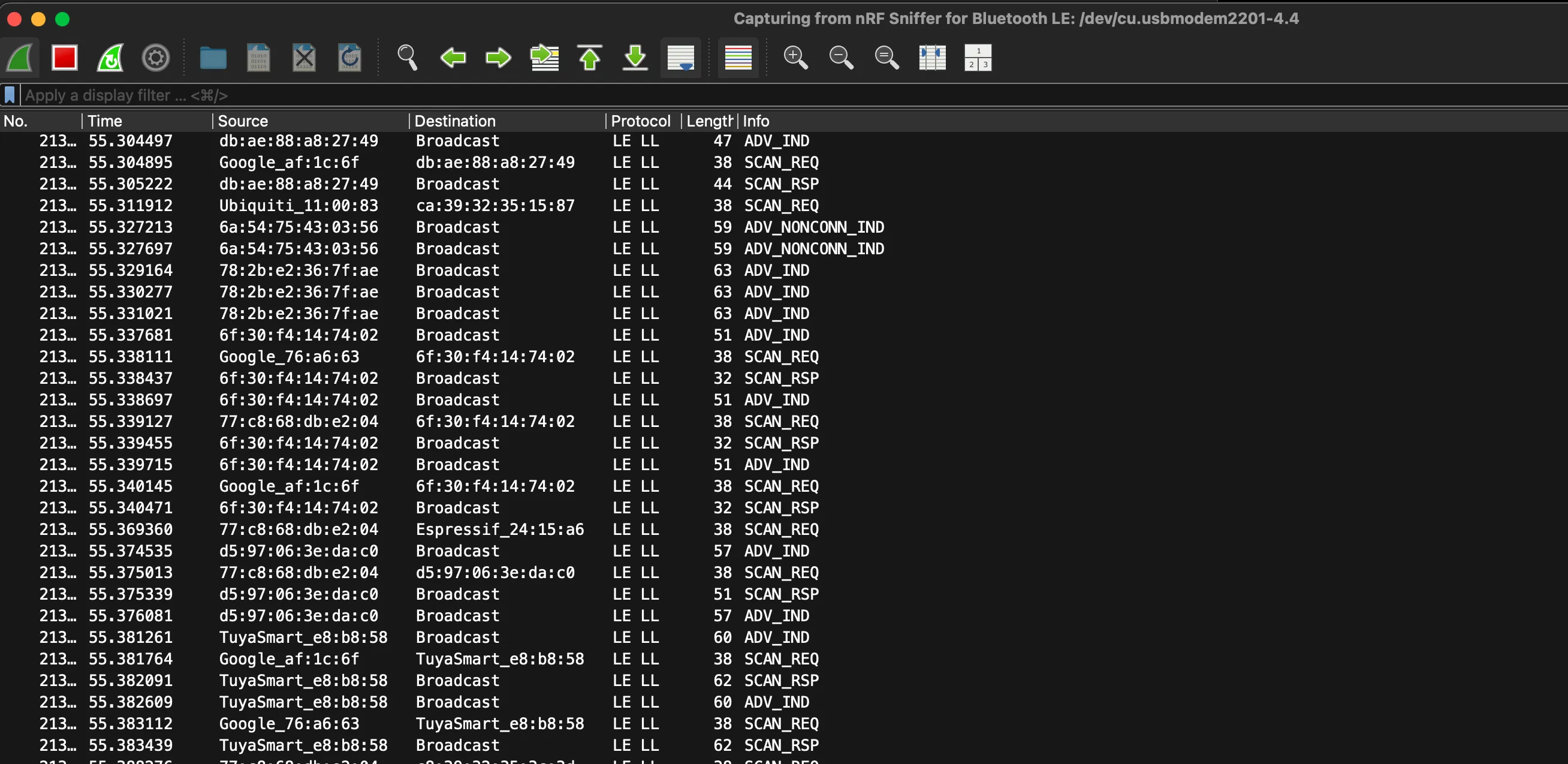Open a capture file
The width and height of the screenshot is (1568, 764).
pyautogui.click(x=213, y=58)
